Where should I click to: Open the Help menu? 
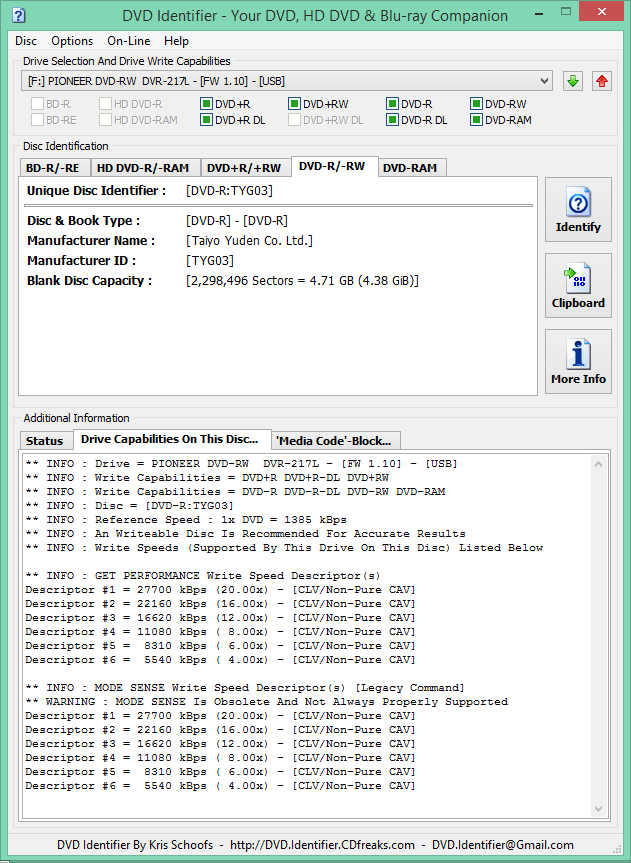click(x=176, y=41)
